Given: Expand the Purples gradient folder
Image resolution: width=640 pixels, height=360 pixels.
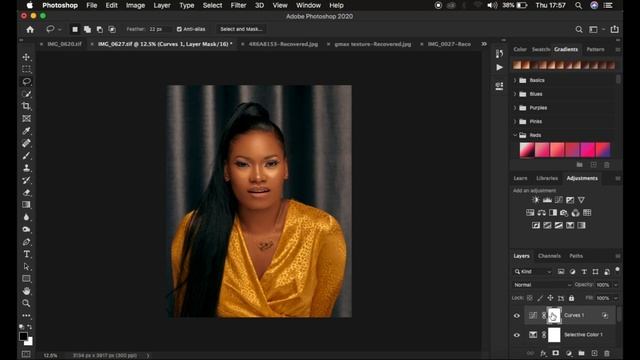Looking at the screenshot, I should coord(515,108).
